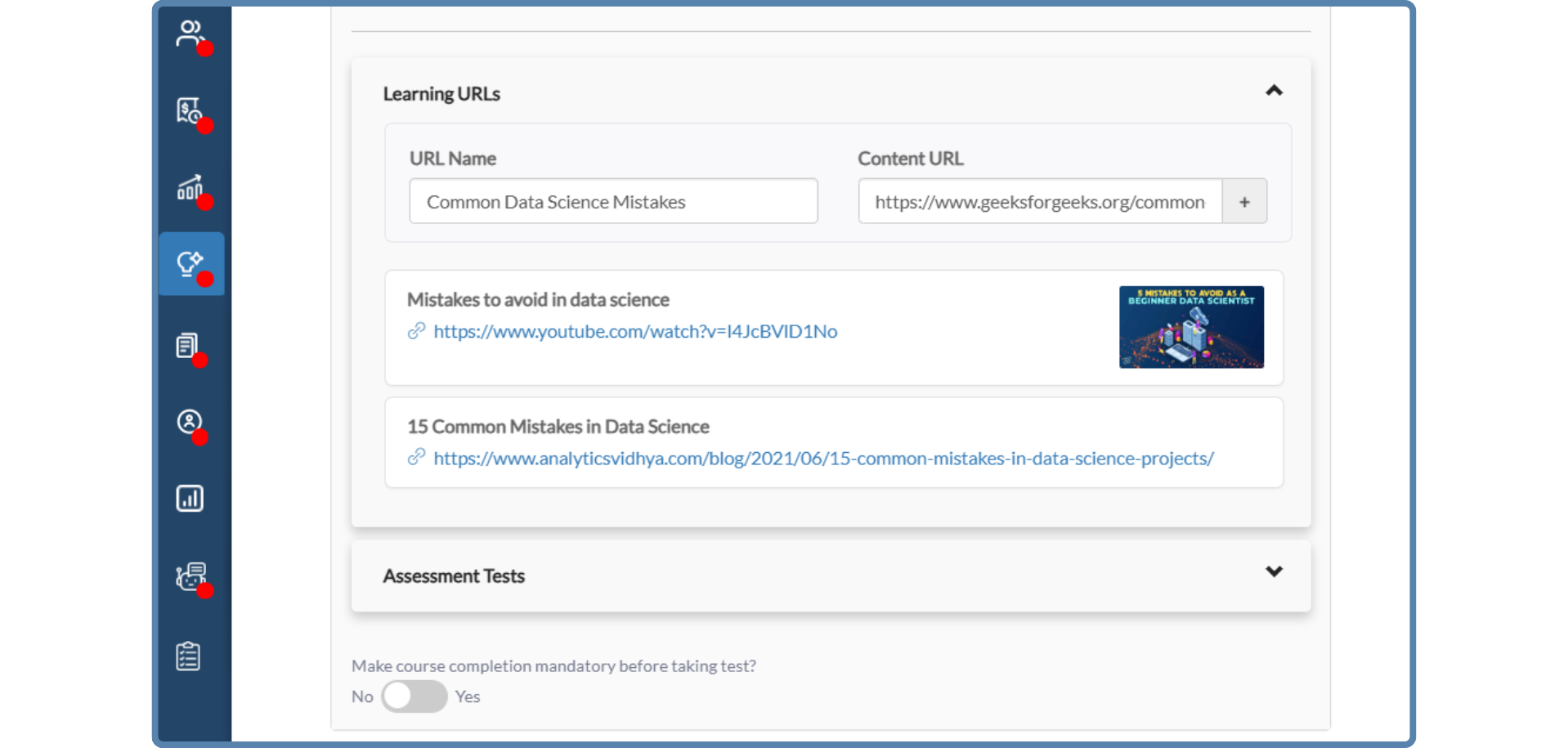Click the plus button to add URL
The image size is (1568, 748).
click(1244, 202)
